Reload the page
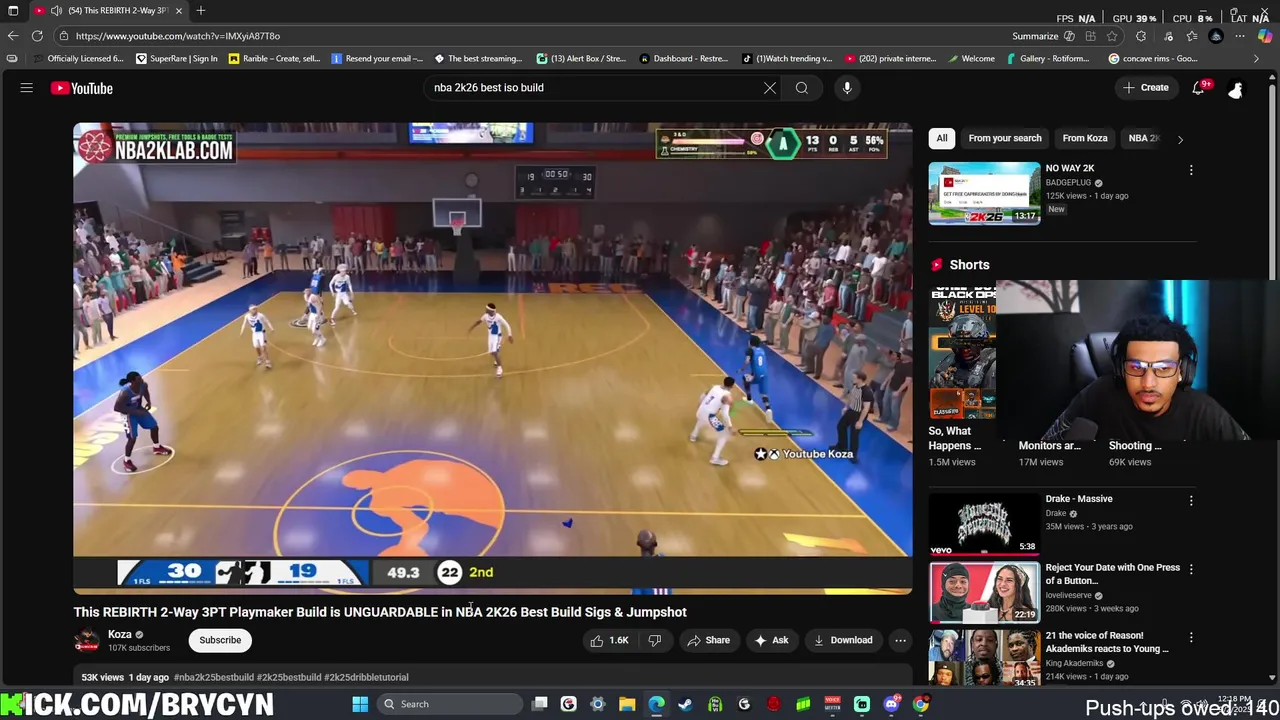1280x720 pixels. (x=37, y=36)
